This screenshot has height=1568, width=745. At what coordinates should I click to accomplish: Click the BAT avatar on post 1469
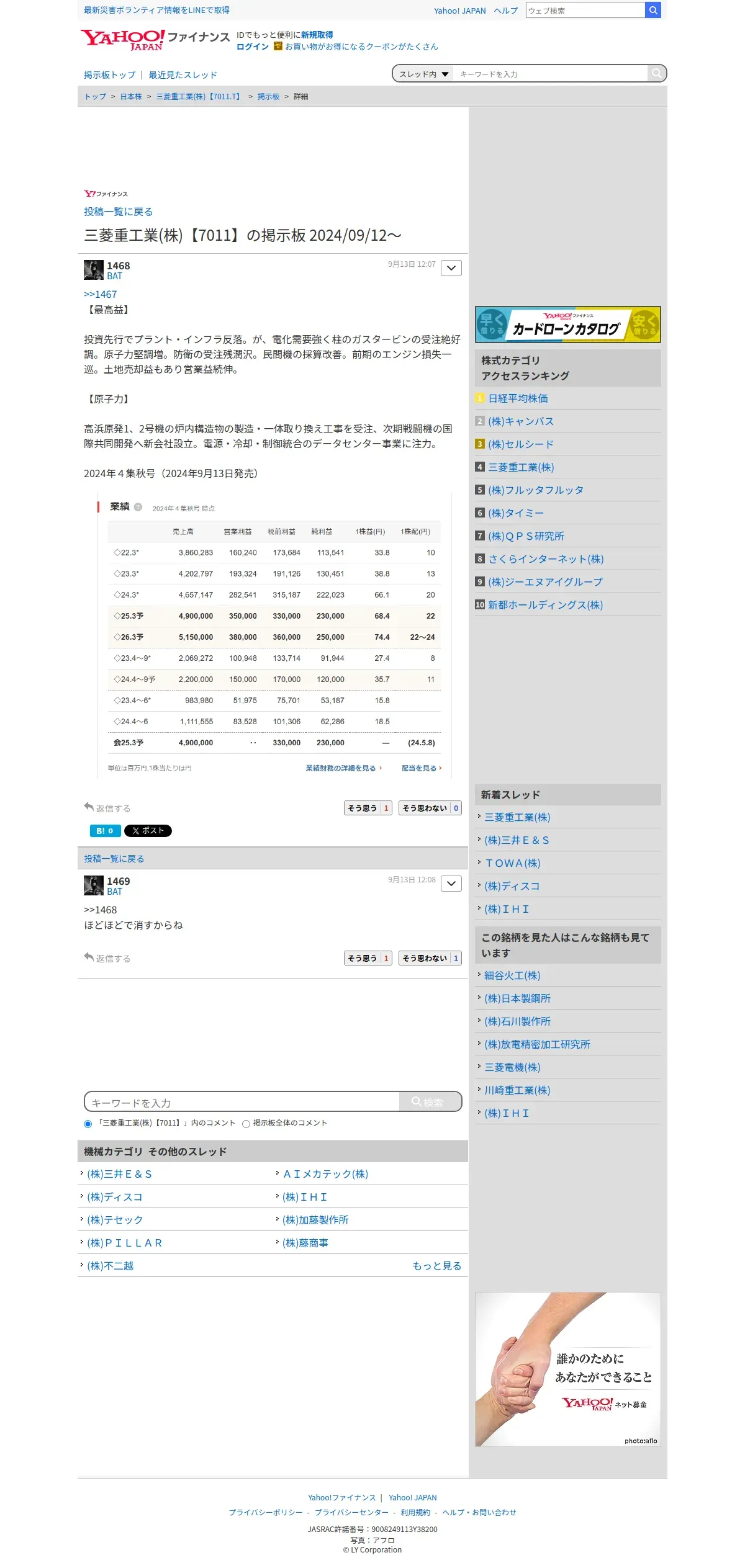pyautogui.click(x=94, y=885)
